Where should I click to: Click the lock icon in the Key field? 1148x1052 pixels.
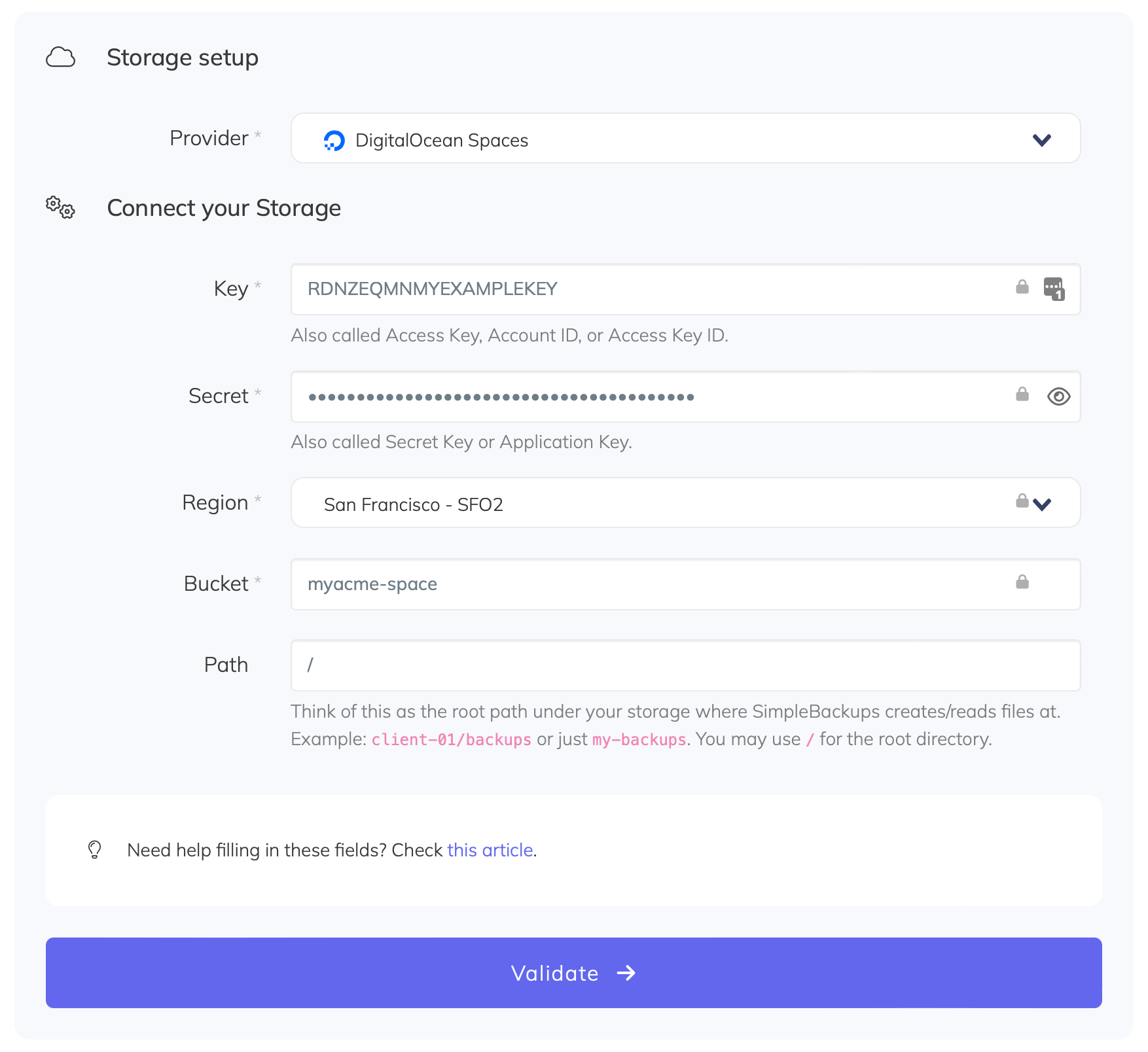click(1022, 288)
